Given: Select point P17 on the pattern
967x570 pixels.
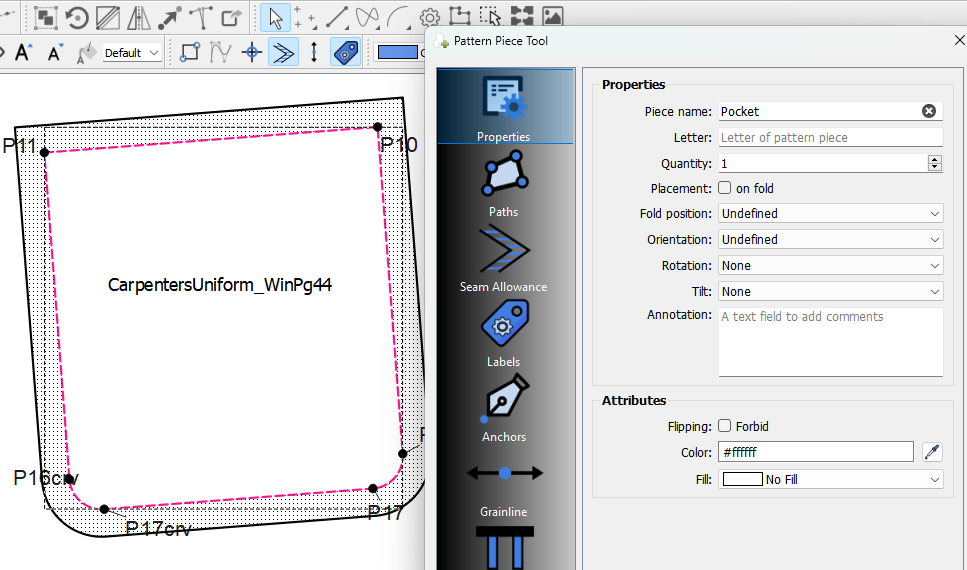Looking at the screenshot, I should pos(372,489).
